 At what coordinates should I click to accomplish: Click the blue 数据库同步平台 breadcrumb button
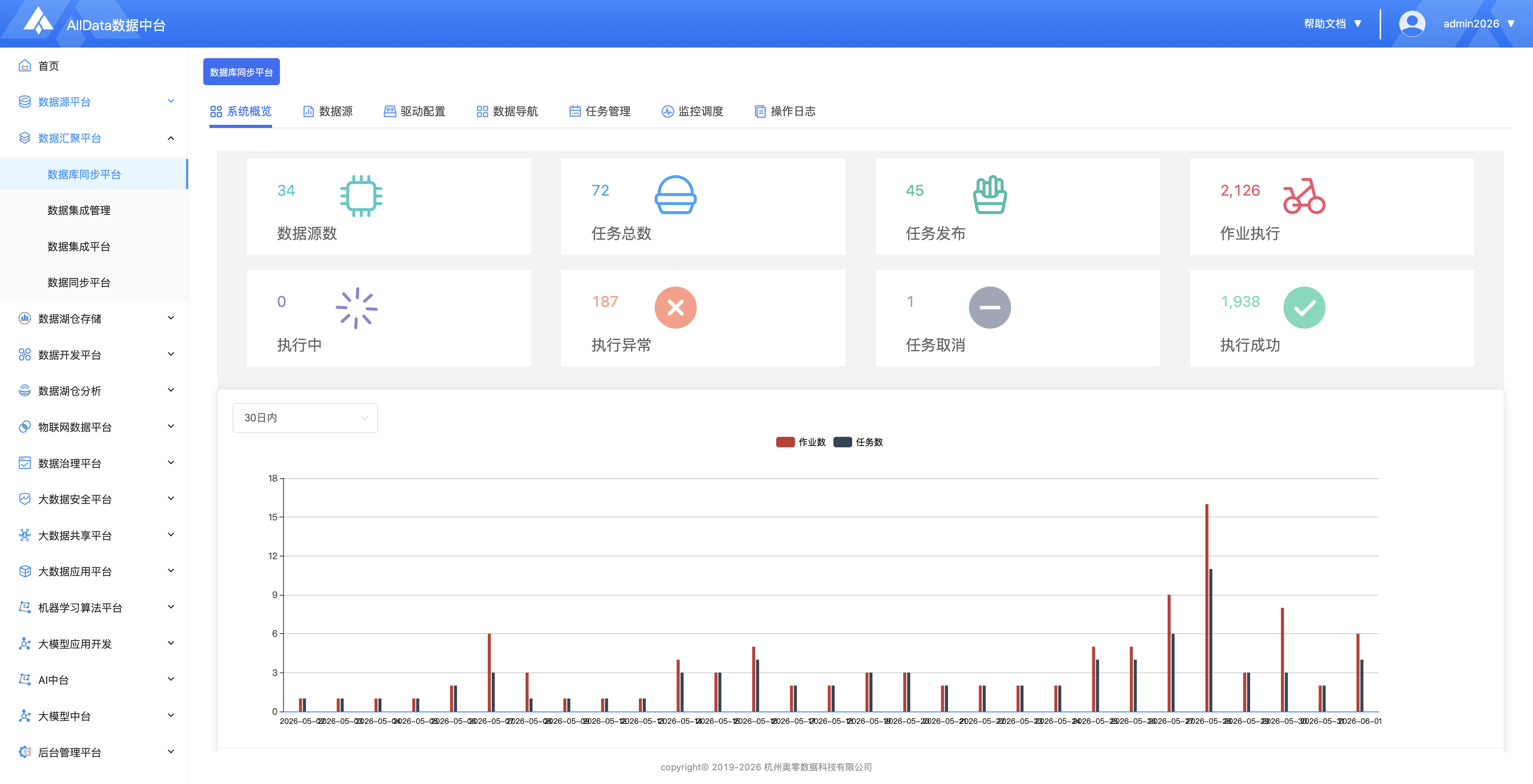241,72
